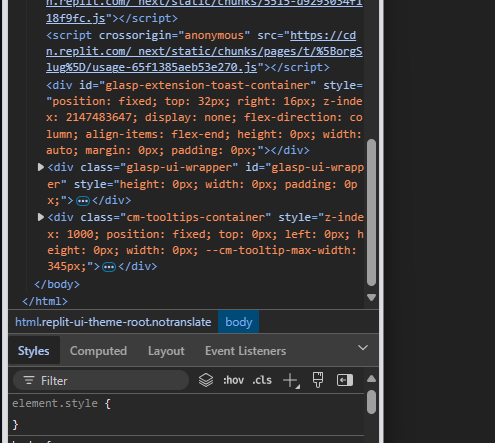Open the usage-65f1385aeb53e270.js script link
The width and height of the screenshot is (495, 443).
204,51
